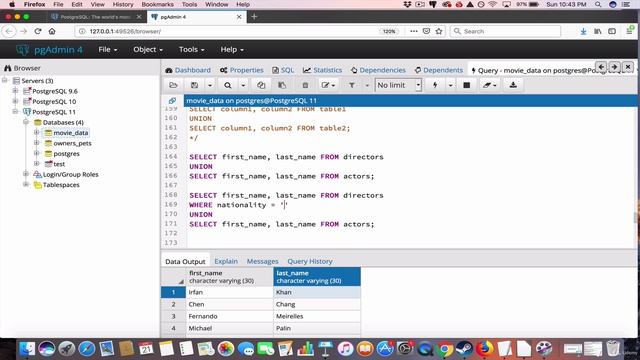Open the Query History tab
640x360 pixels.
310,261
